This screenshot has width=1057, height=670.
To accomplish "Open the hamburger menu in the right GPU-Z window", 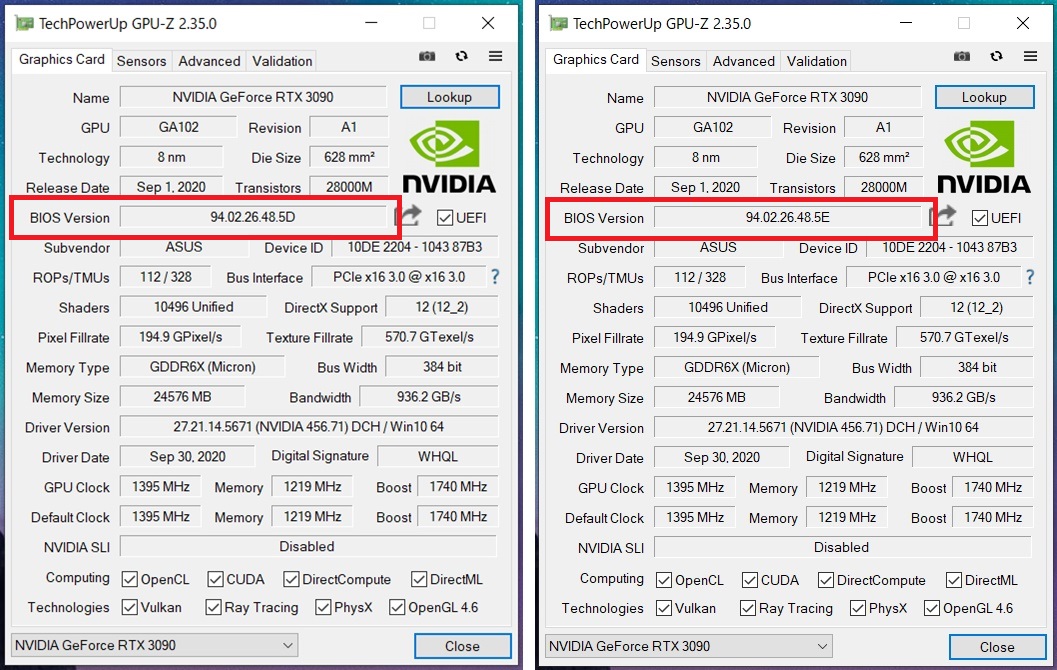I will point(1030,56).
